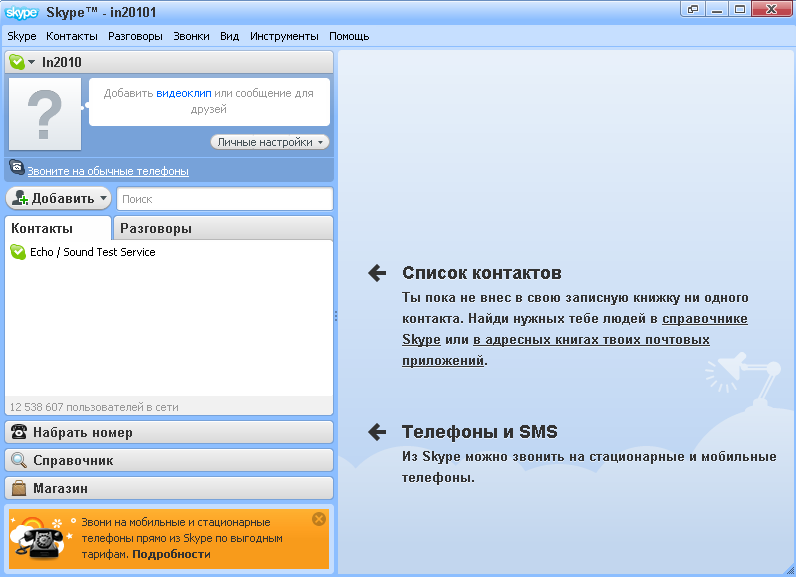Click the Skype logo in title bar
This screenshot has width=796, height=577.
tap(22, 12)
